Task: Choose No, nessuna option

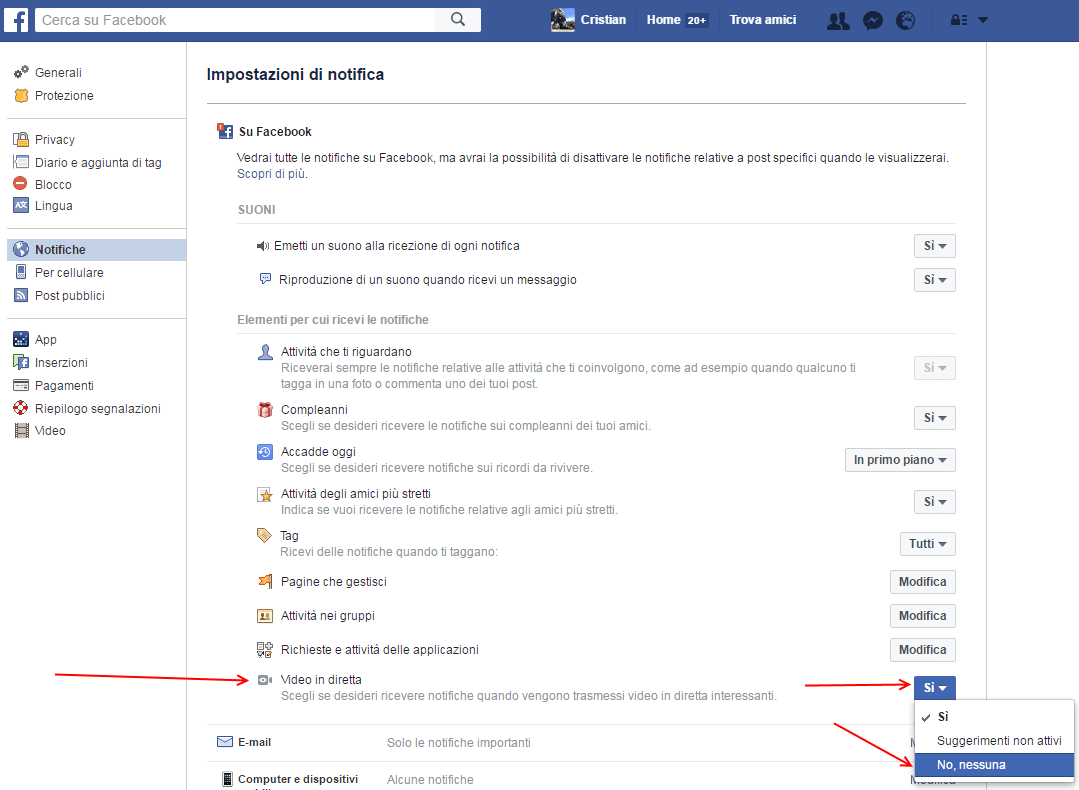Action: point(994,765)
